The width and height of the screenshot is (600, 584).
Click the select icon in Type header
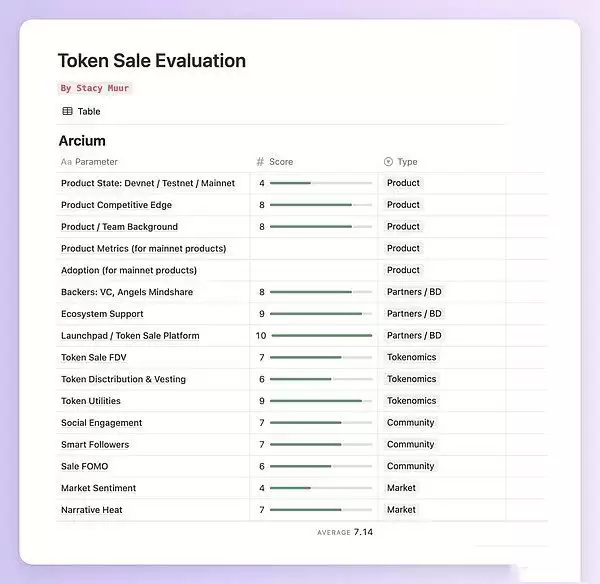point(388,161)
